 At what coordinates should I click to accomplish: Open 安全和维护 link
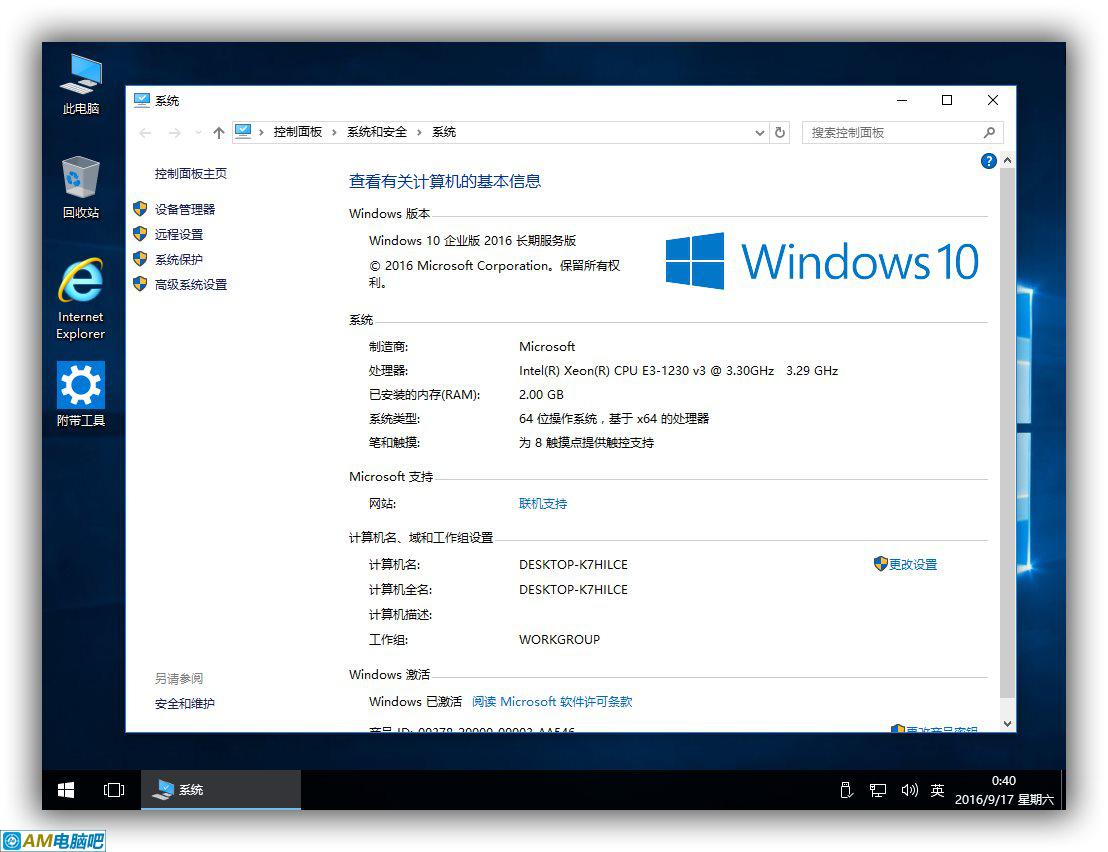pos(184,704)
